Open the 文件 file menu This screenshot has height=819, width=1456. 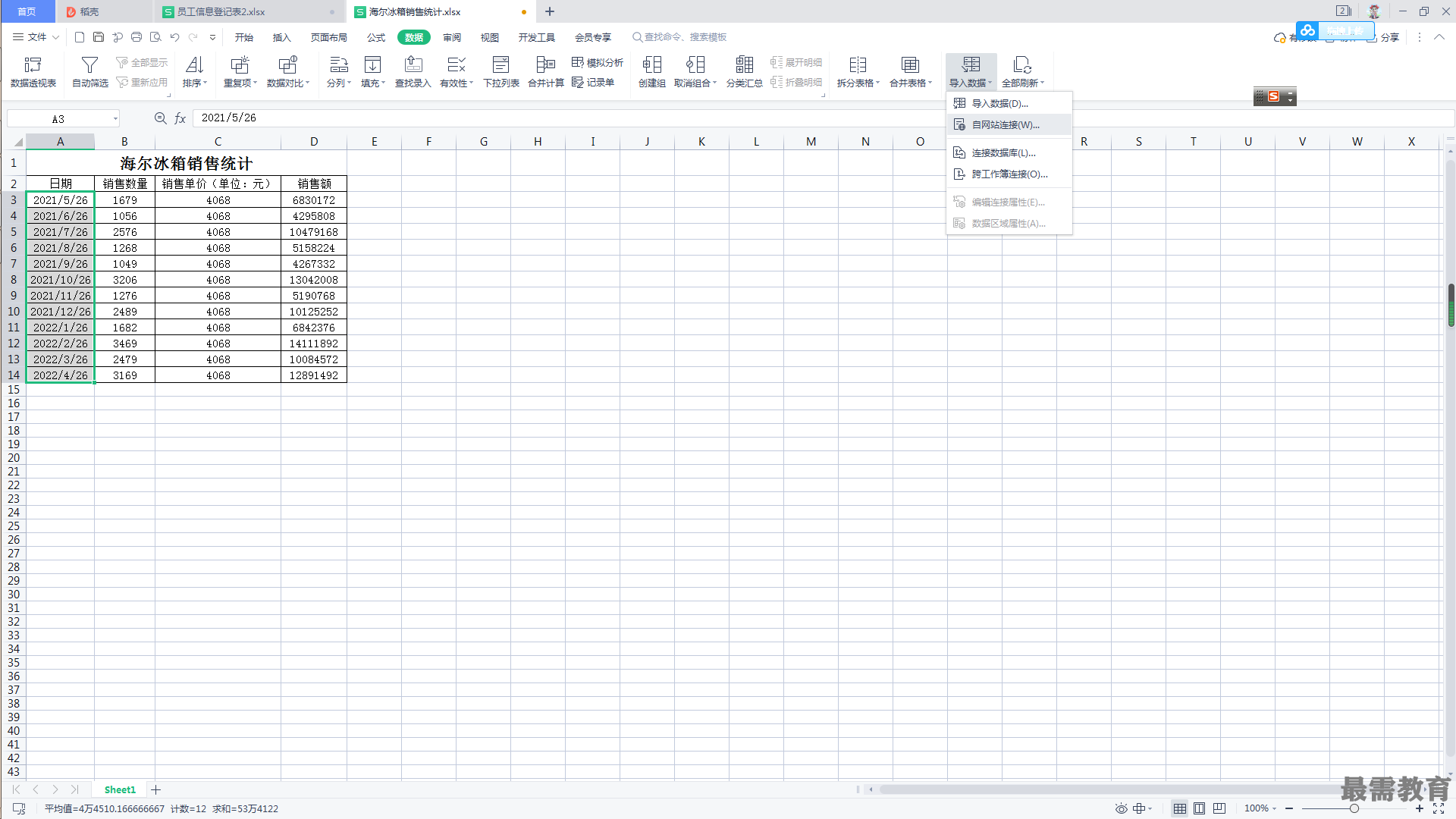36,37
